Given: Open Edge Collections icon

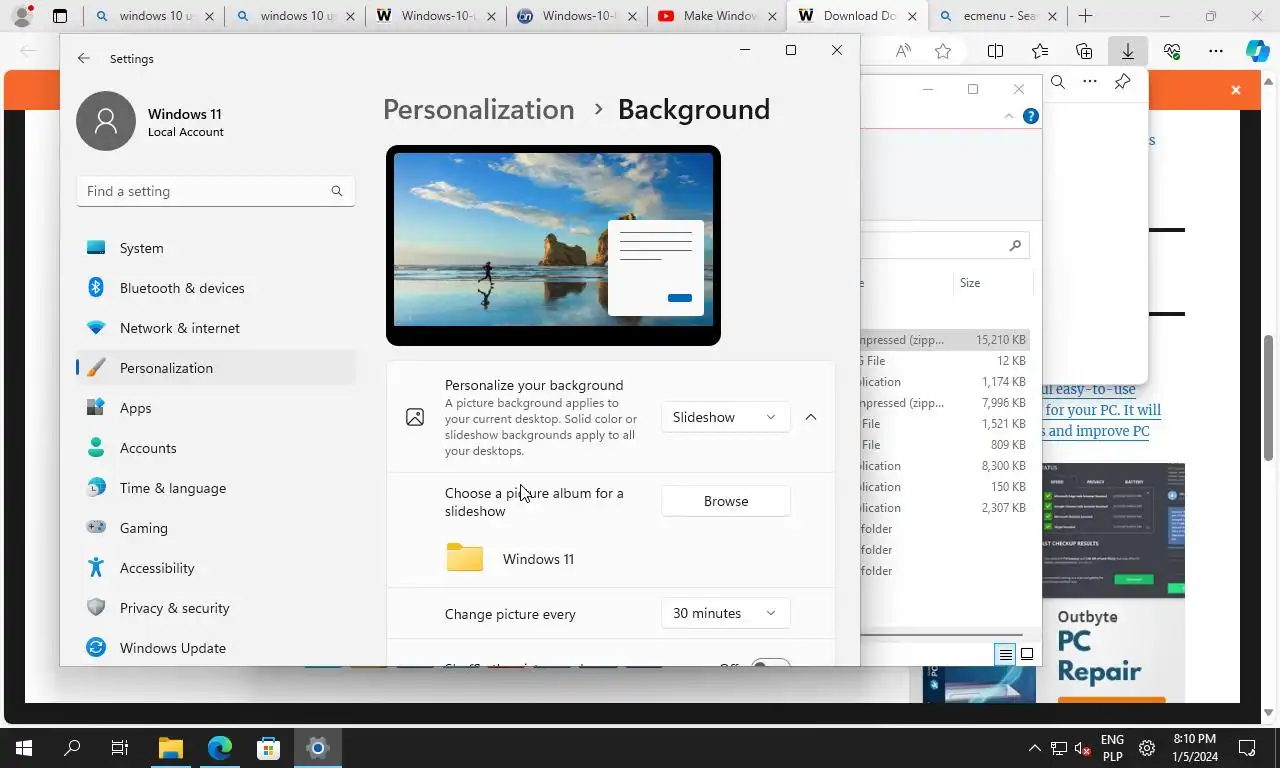Looking at the screenshot, I should coord(1084,51).
